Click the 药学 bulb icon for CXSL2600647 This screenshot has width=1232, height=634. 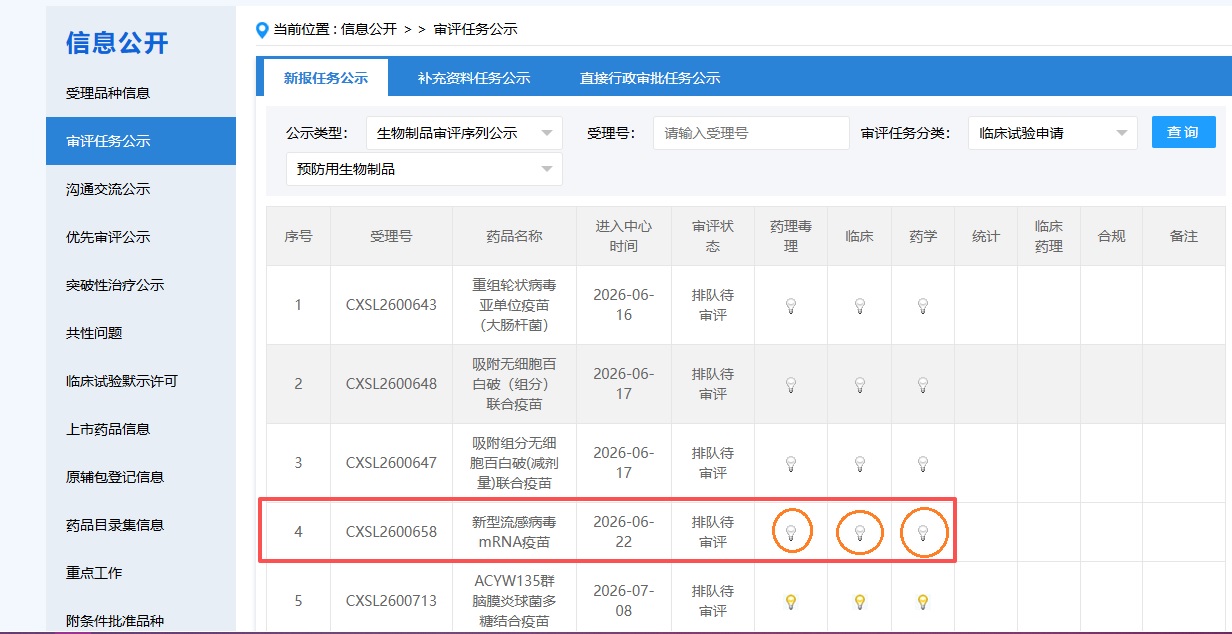[923, 464]
